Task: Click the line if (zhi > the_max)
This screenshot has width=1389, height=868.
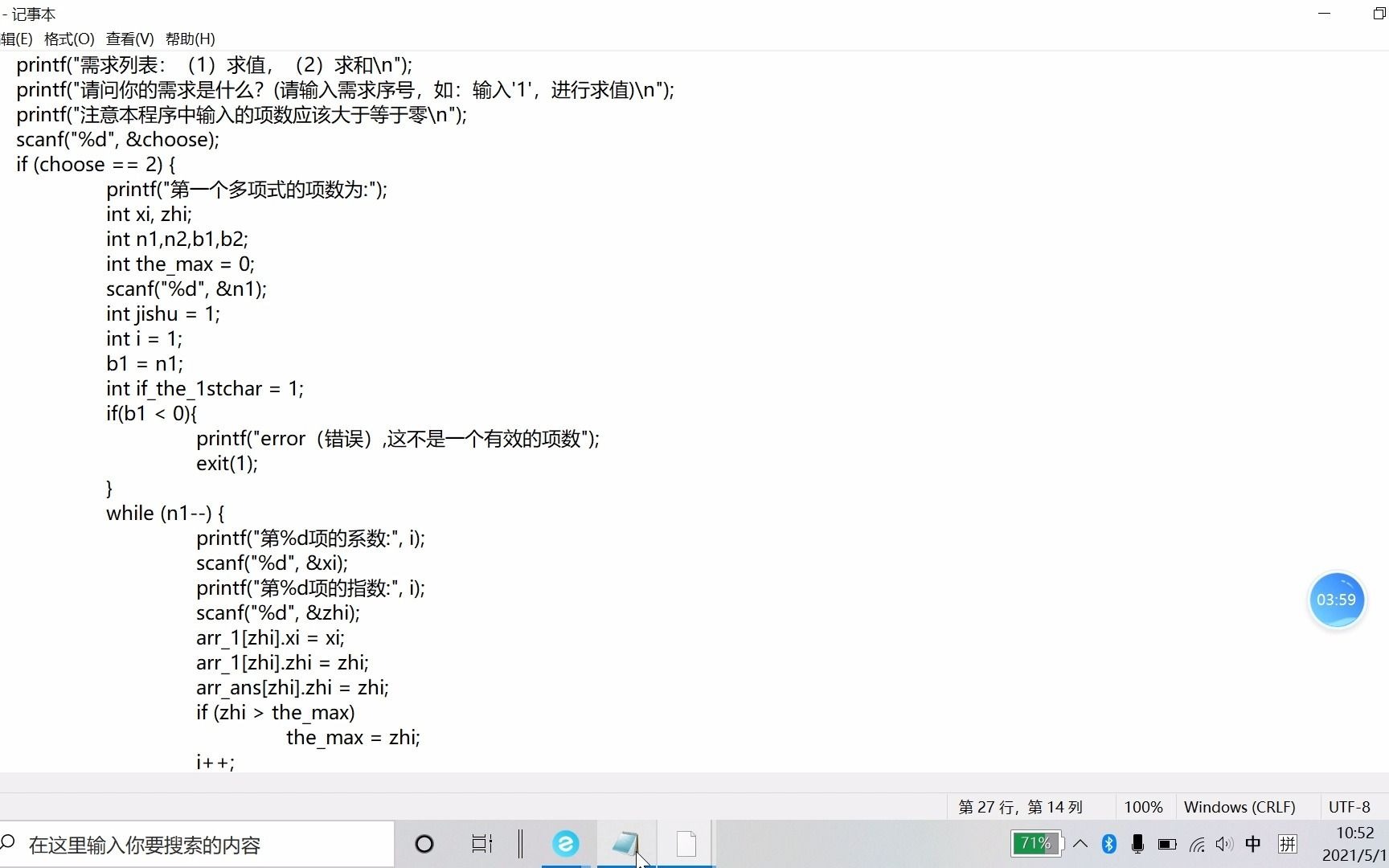Action: pyautogui.click(x=276, y=712)
